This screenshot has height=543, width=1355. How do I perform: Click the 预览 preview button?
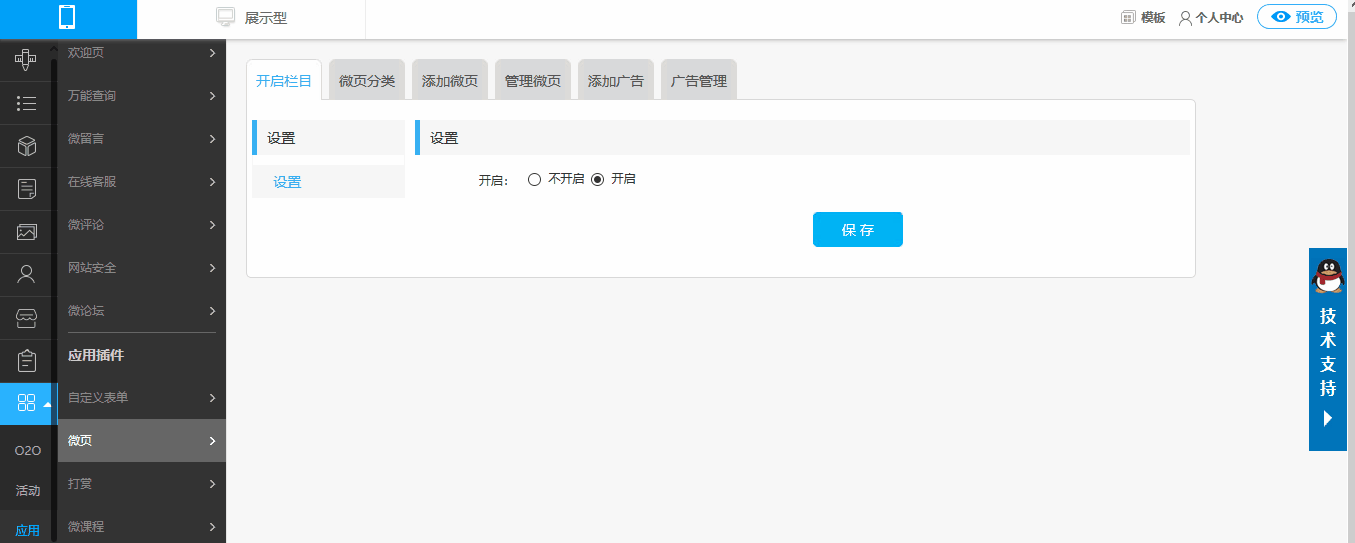pyautogui.click(x=1297, y=17)
